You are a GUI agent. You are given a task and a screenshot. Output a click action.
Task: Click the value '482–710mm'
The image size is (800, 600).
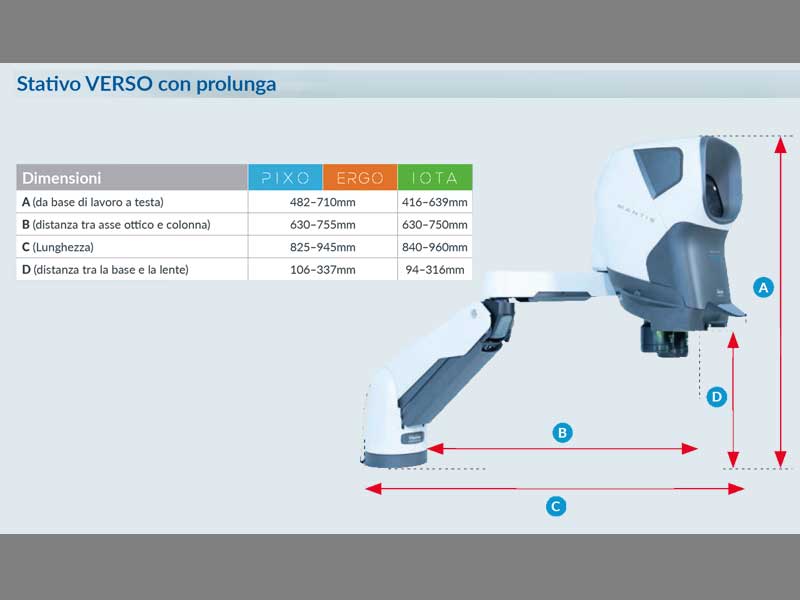click(x=322, y=202)
